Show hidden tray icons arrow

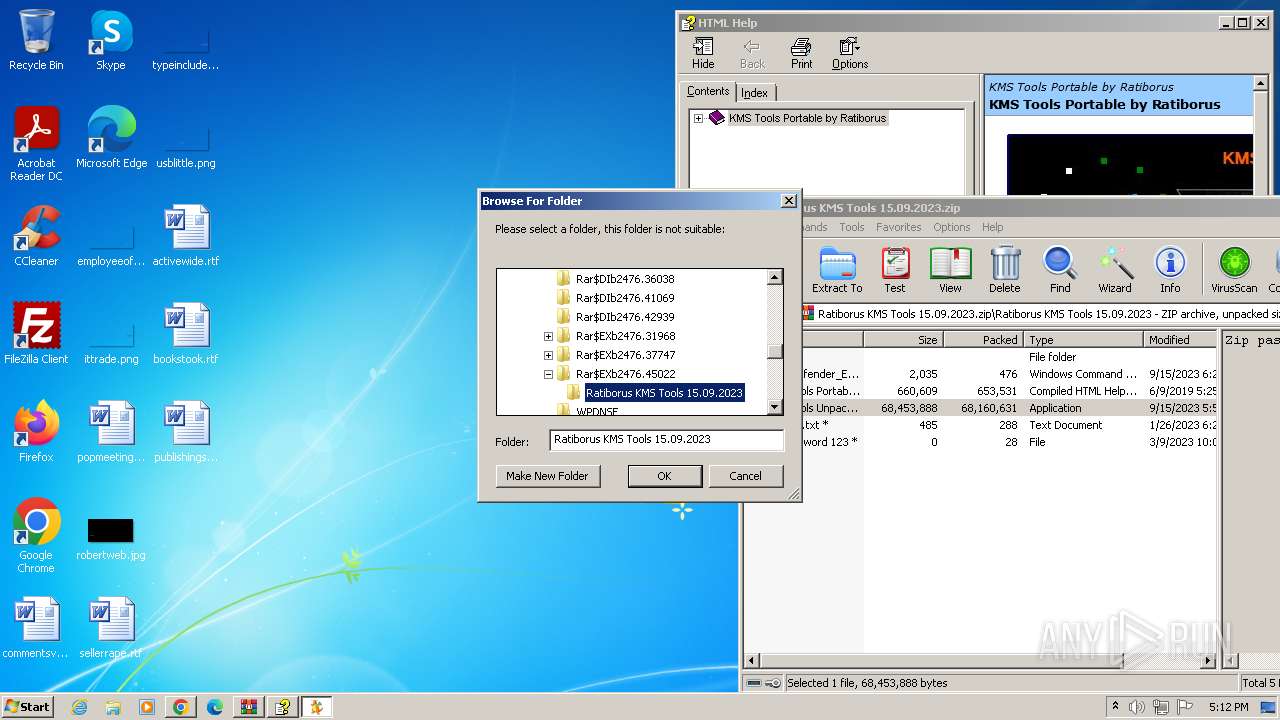[1115, 707]
